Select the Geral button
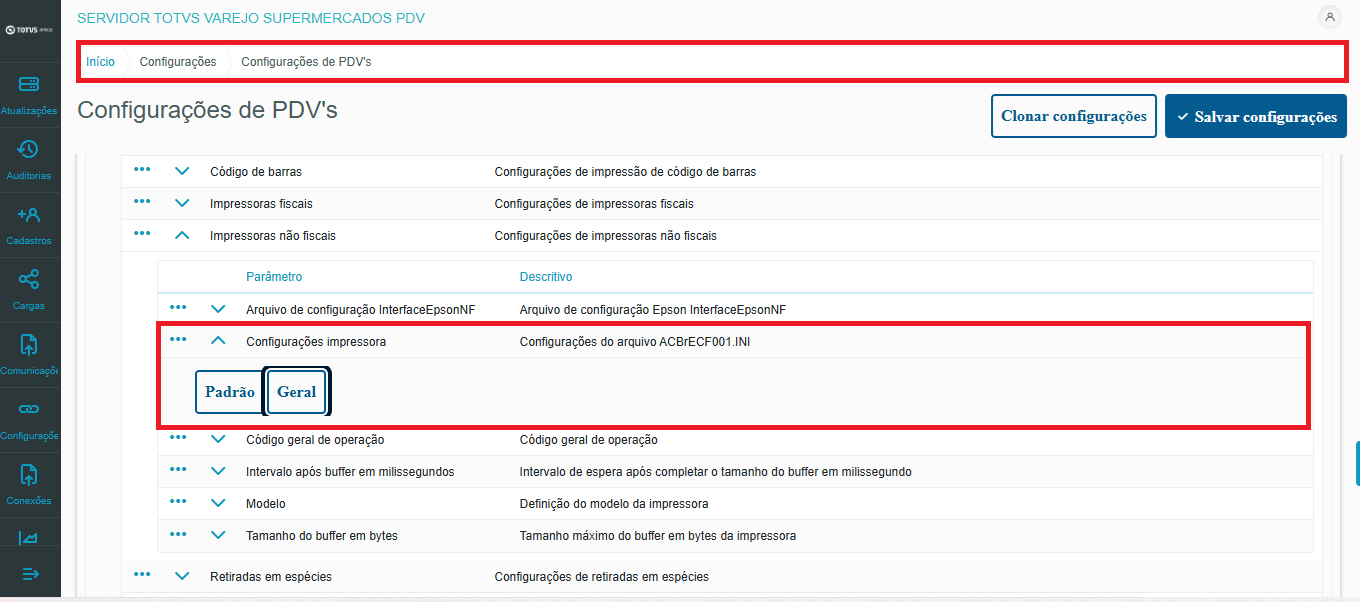 click(x=297, y=392)
